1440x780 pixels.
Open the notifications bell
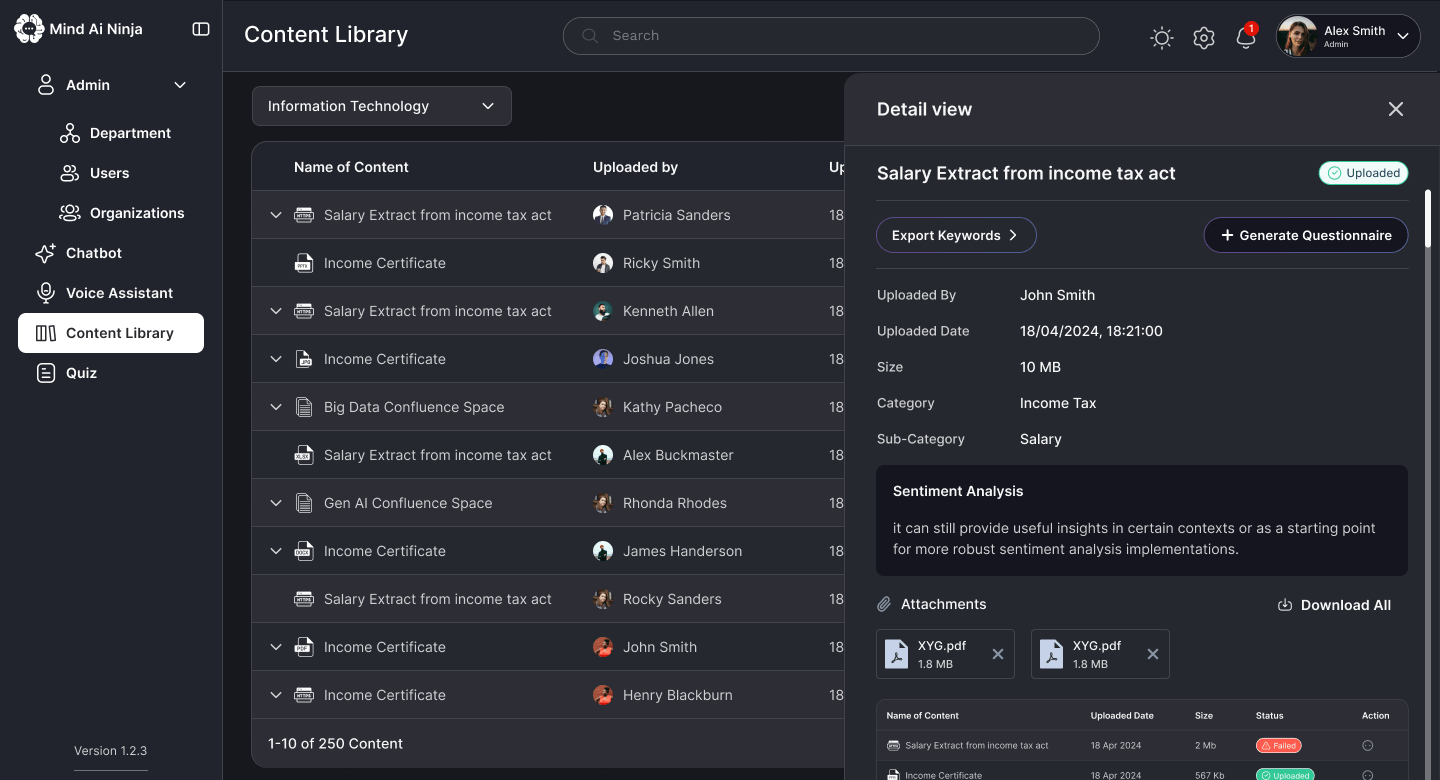pyautogui.click(x=1246, y=38)
